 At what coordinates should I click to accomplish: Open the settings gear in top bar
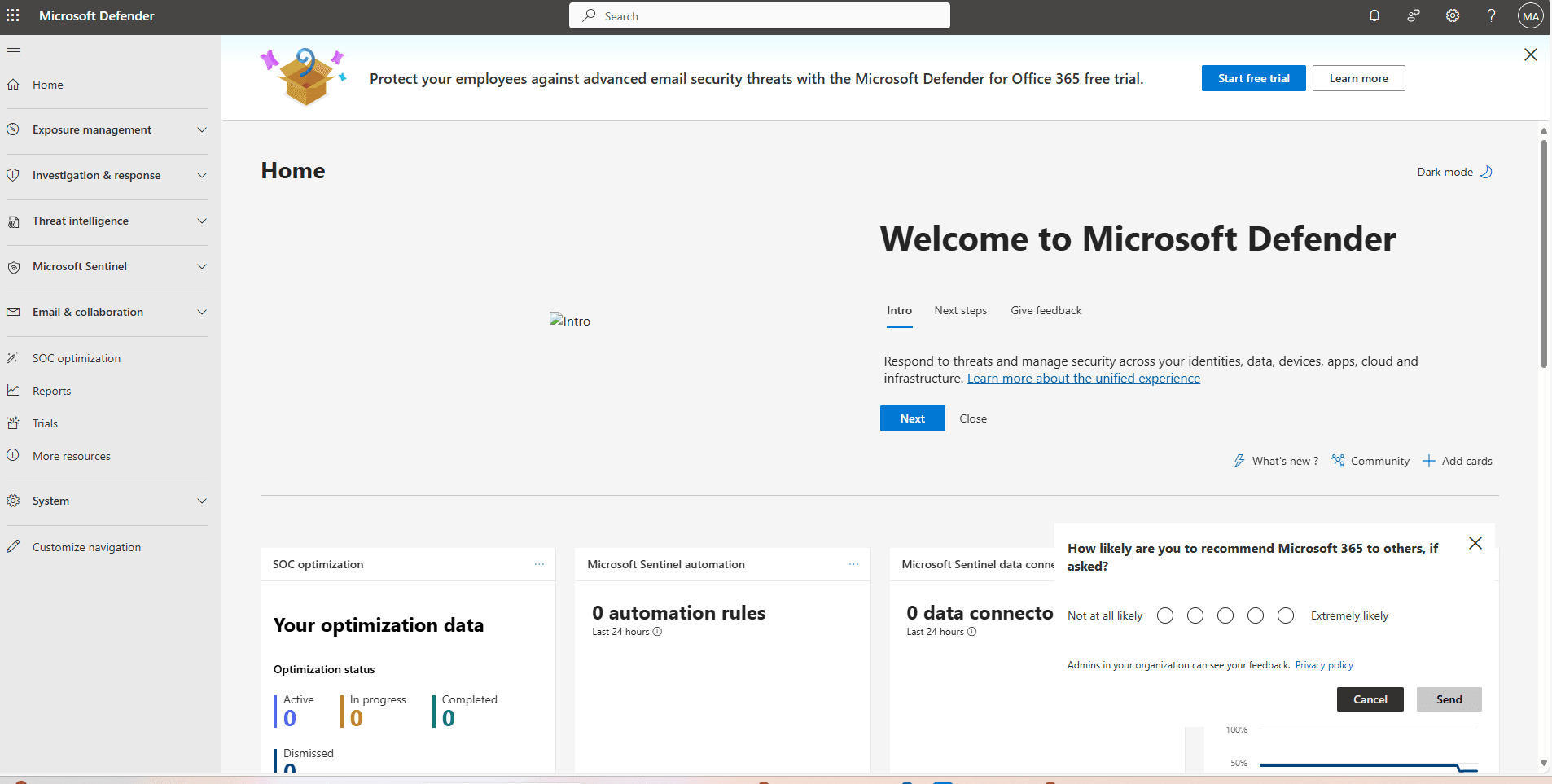(1453, 15)
